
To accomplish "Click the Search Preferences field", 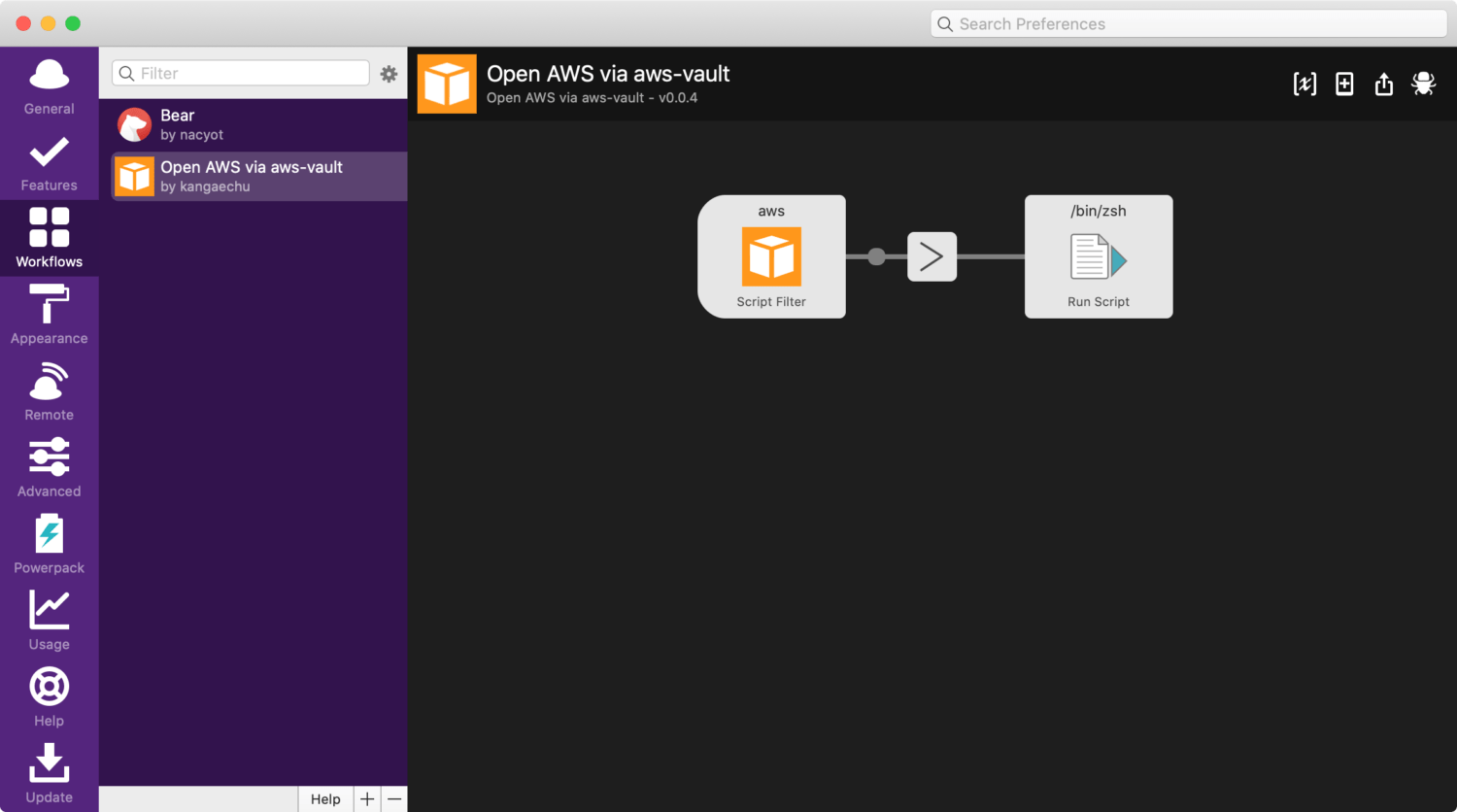I will pos(1189,23).
